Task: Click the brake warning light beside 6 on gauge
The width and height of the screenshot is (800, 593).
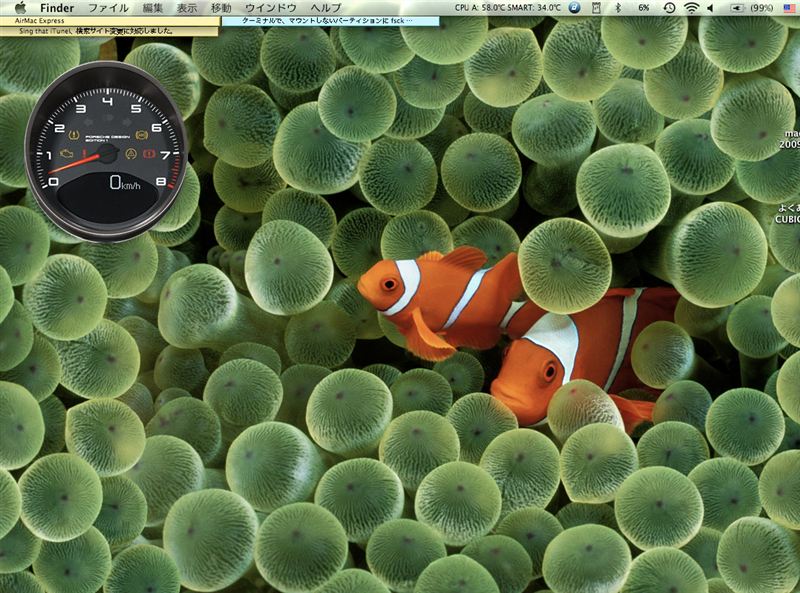Action: click(x=141, y=135)
